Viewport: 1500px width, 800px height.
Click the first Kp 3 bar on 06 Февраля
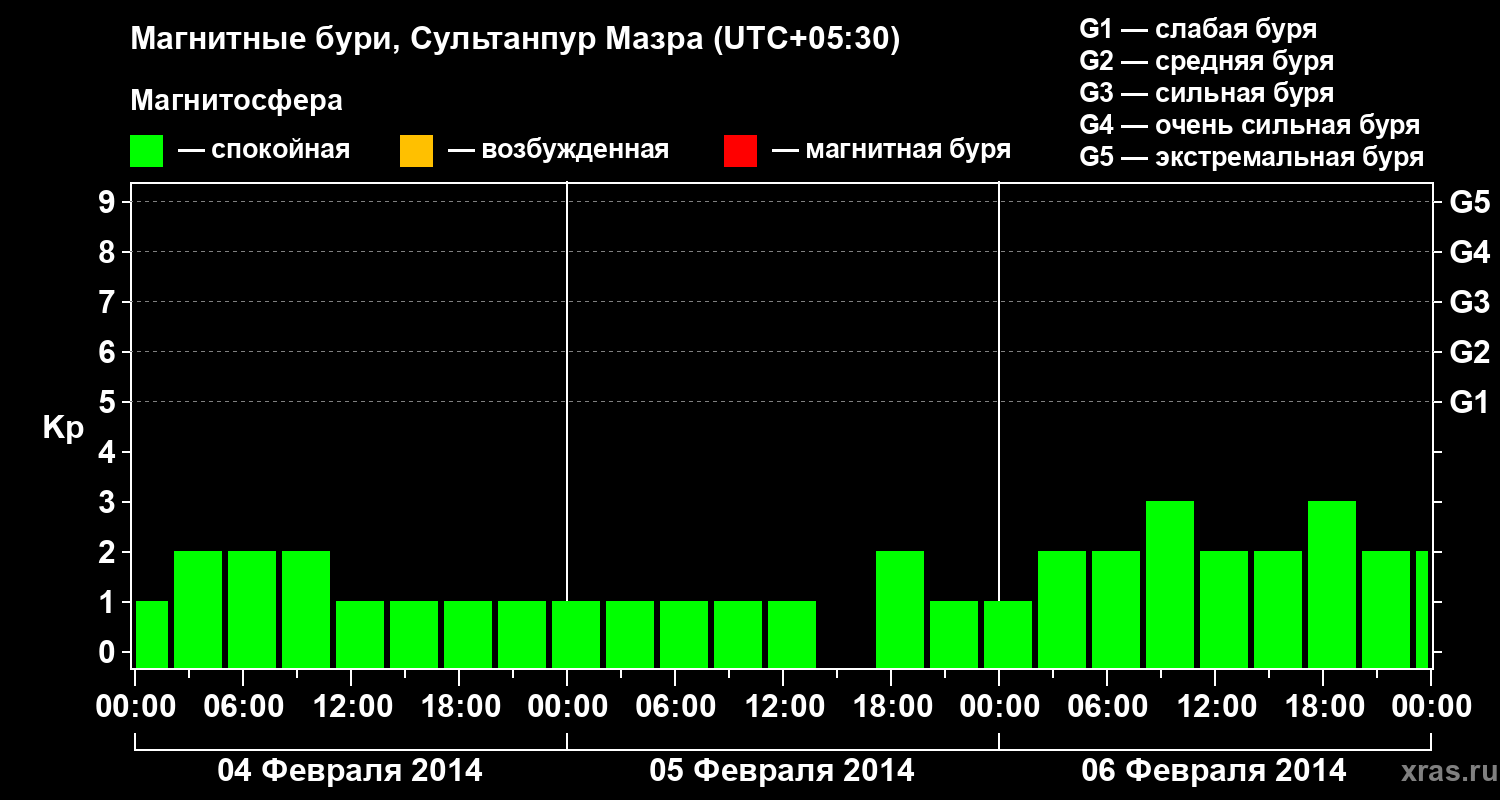point(1170,584)
